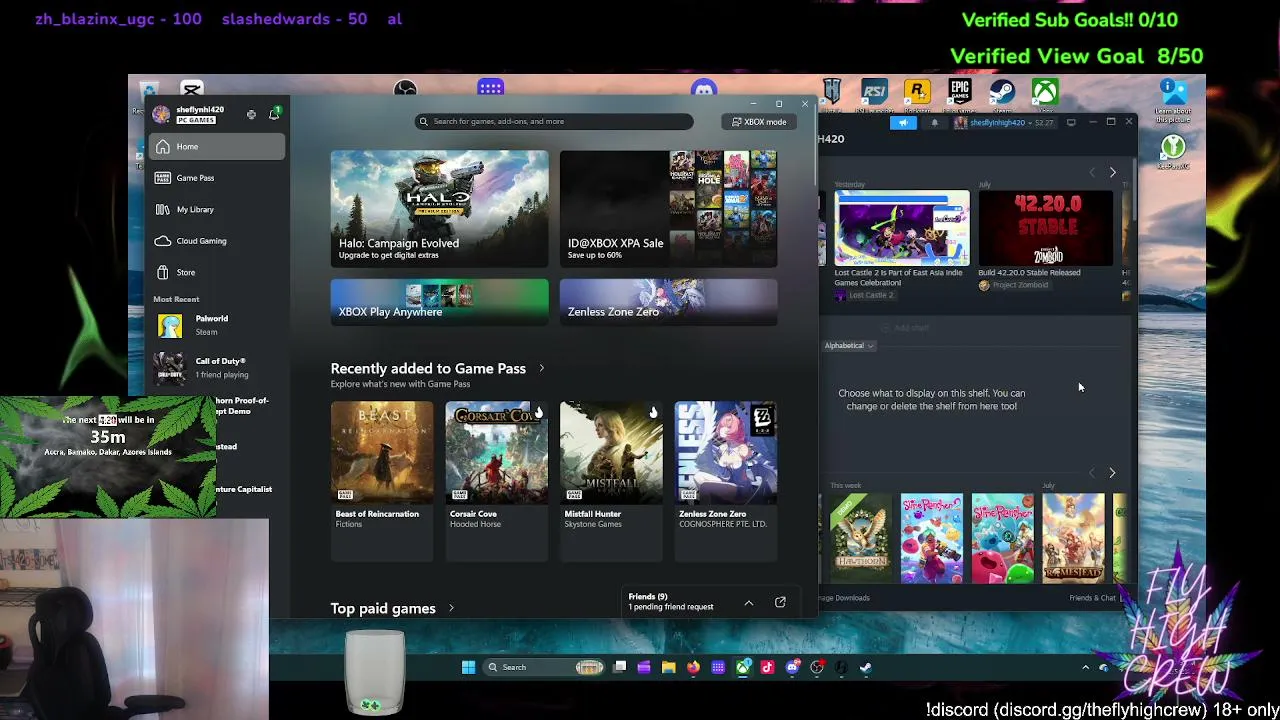Image resolution: width=1280 pixels, height=720 pixels.
Task: Open Game Pass in Xbox sidebar
Action: point(217,178)
